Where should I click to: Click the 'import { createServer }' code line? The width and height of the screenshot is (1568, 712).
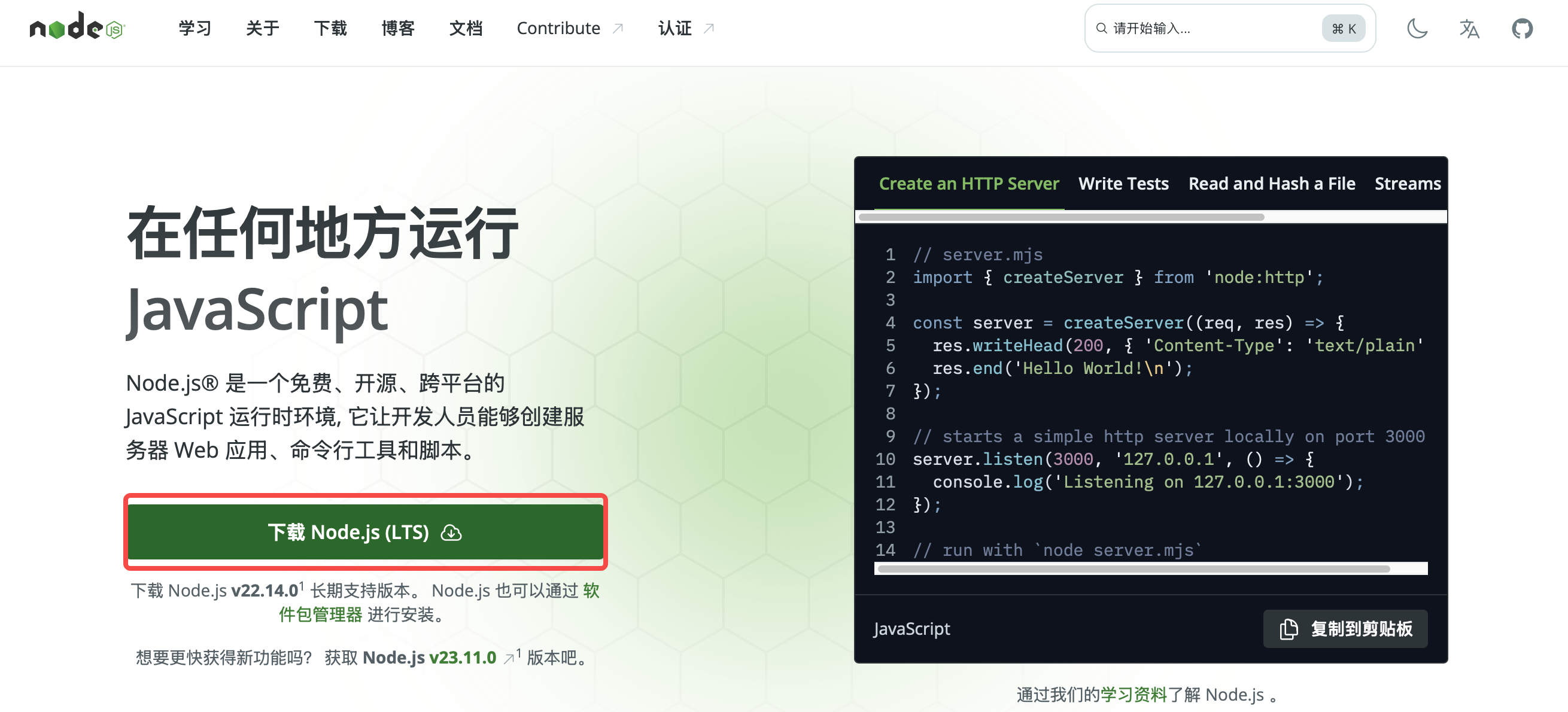1117,278
